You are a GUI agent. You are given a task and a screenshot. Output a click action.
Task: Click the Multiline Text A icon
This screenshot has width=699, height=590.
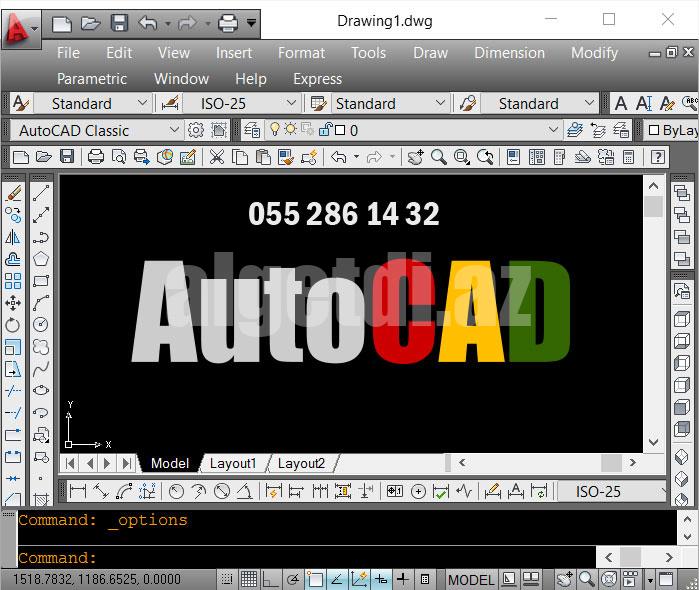coord(621,103)
